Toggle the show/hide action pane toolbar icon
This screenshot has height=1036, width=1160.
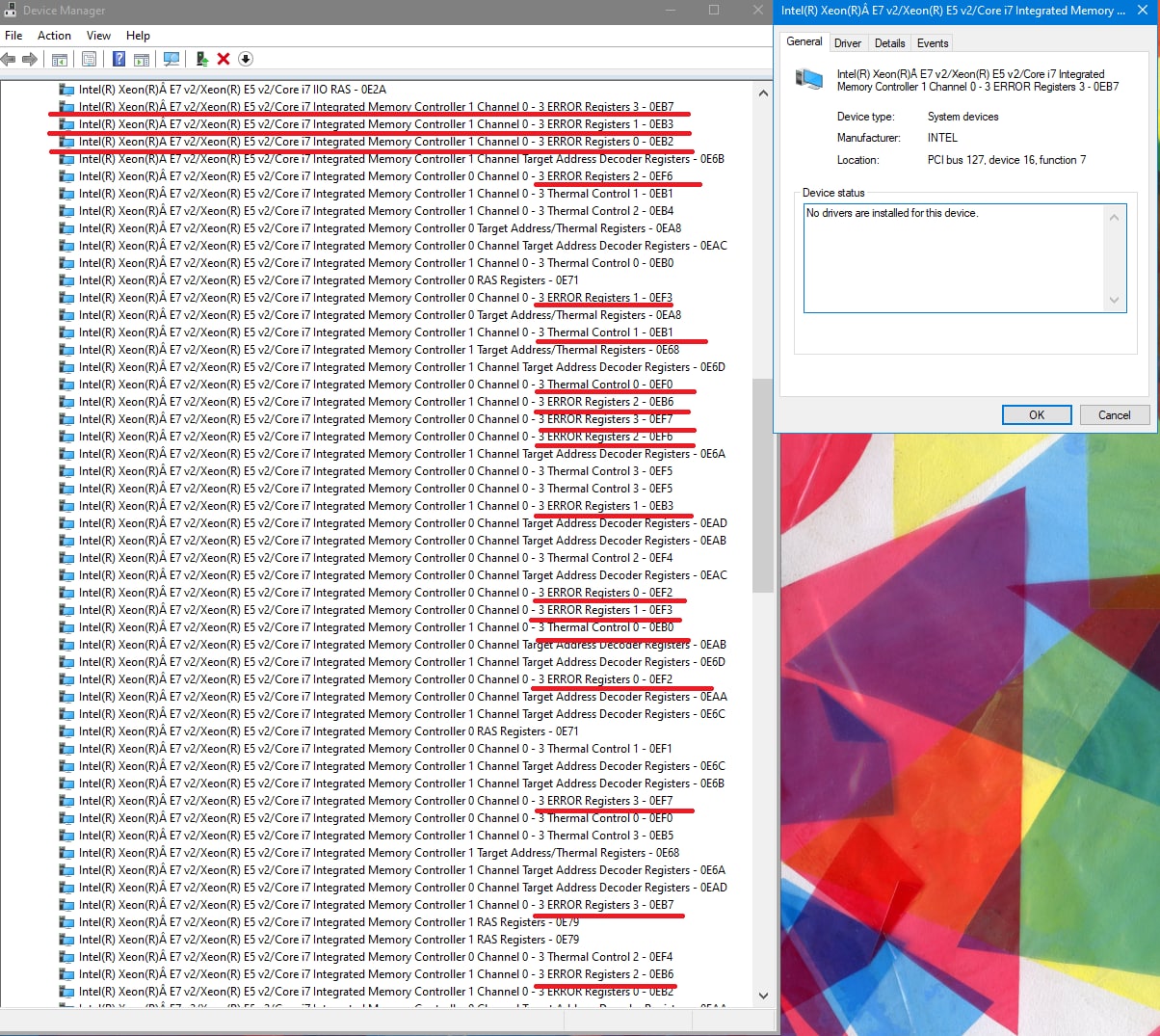[142, 59]
